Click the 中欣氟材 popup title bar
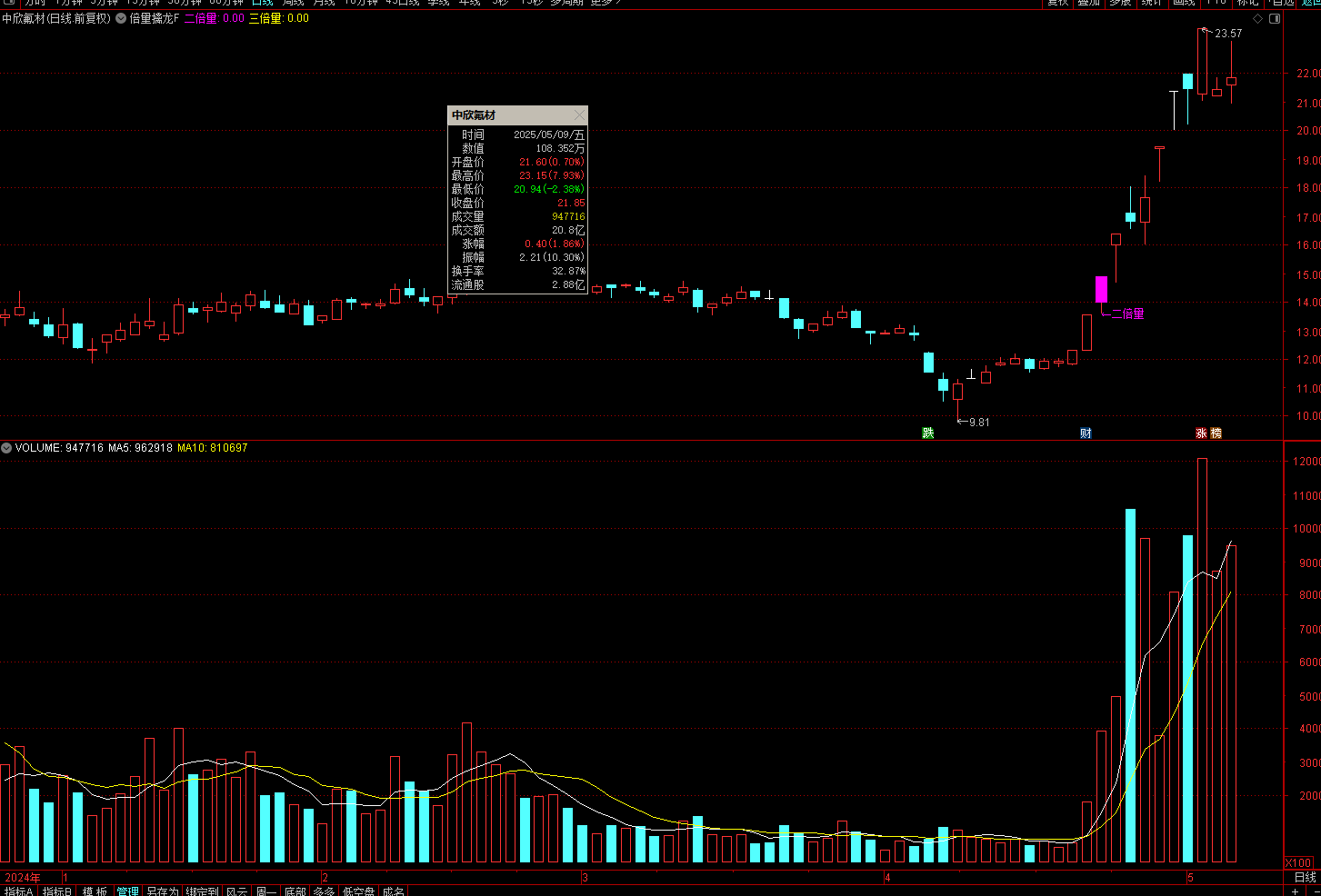1321x896 pixels. point(518,115)
